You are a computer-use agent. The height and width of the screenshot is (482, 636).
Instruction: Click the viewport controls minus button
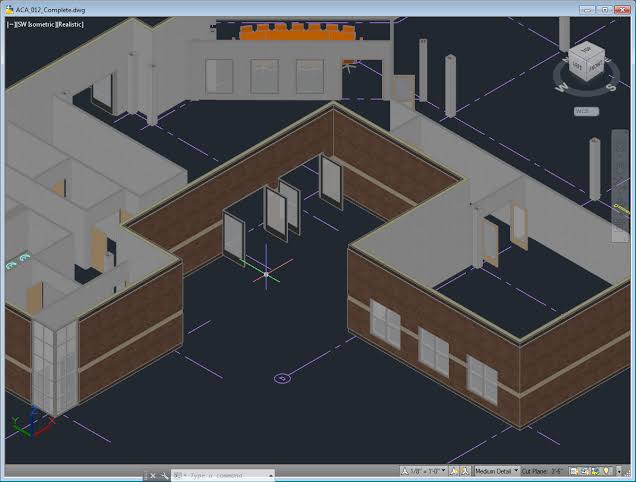pos(11,24)
